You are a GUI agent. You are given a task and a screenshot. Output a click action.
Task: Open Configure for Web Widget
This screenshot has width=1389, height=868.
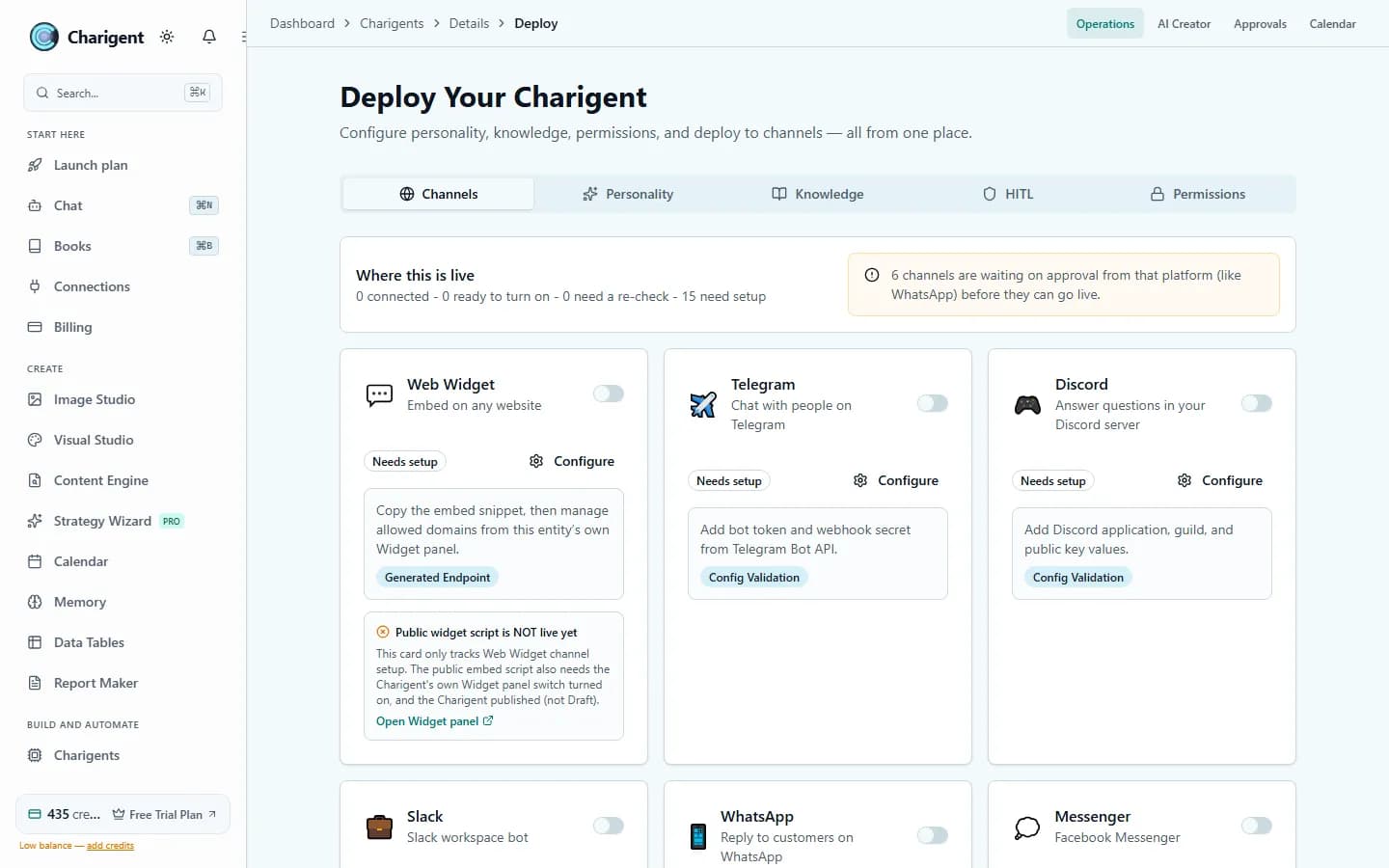[x=572, y=461]
